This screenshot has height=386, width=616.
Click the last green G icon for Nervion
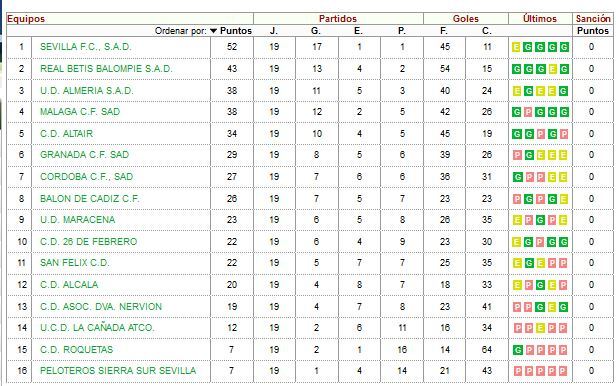coord(563,307)
